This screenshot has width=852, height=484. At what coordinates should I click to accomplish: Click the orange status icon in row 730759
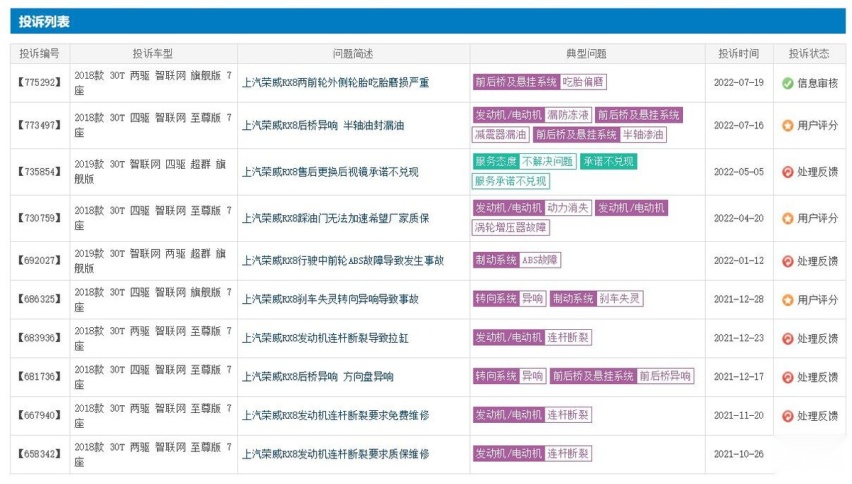coord(787,218)
